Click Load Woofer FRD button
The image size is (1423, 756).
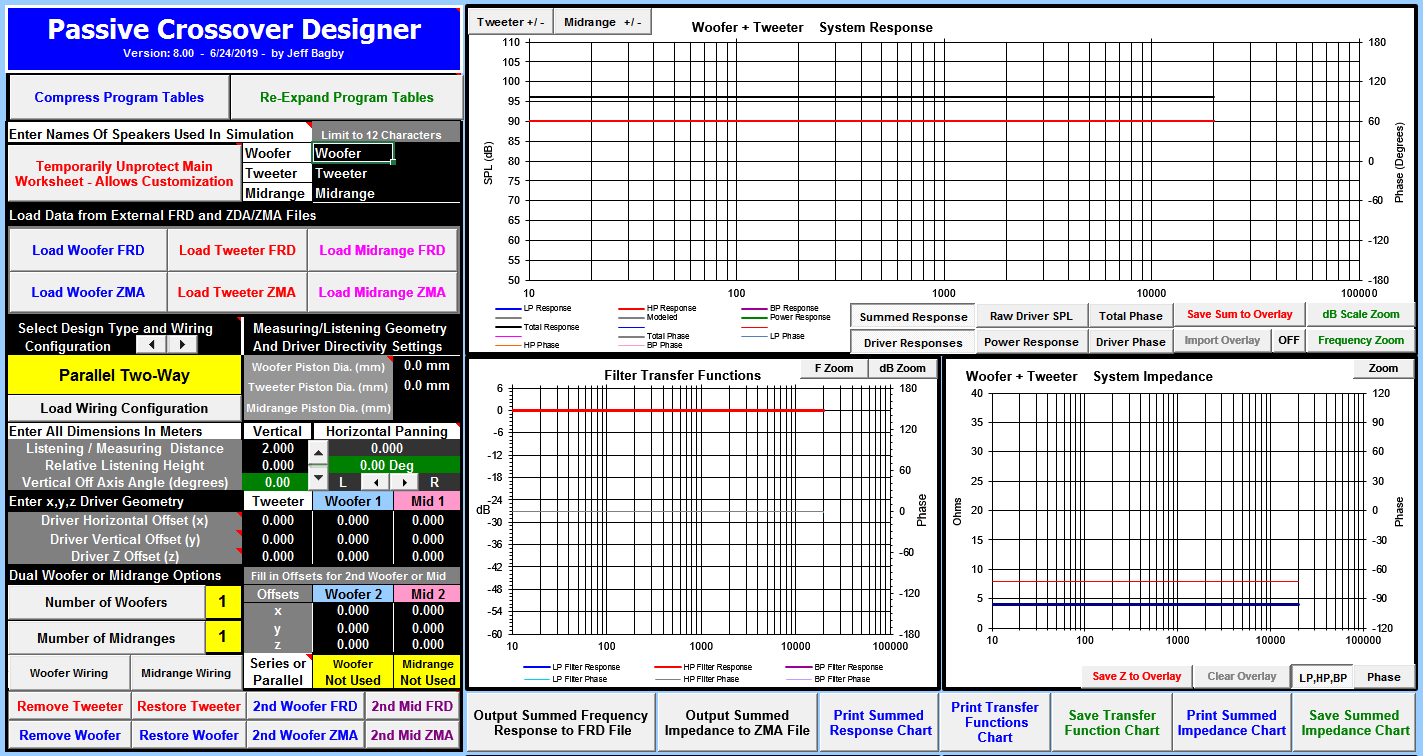pos(88,250)
